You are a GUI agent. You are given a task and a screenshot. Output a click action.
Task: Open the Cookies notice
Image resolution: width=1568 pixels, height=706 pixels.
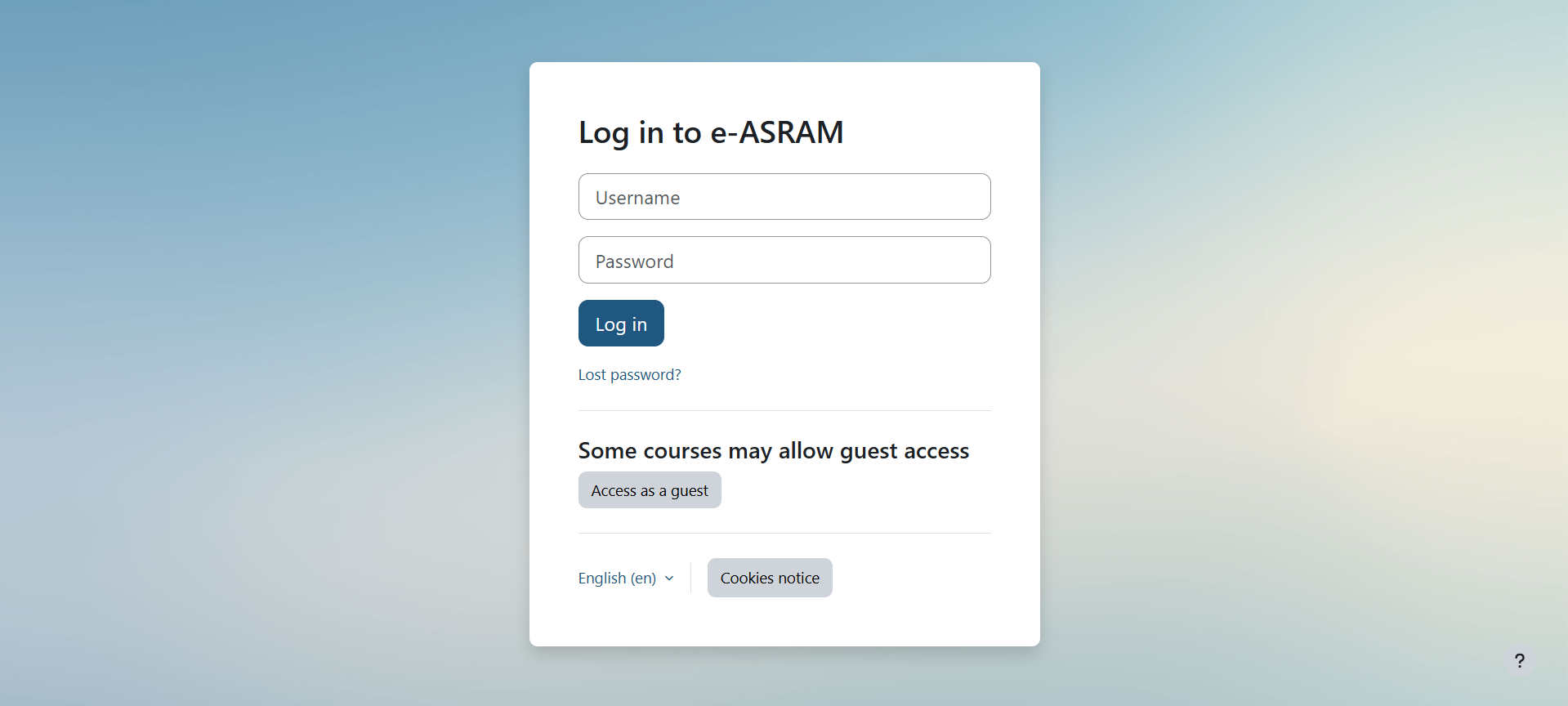pyautogui.click(x=770, y=579)
